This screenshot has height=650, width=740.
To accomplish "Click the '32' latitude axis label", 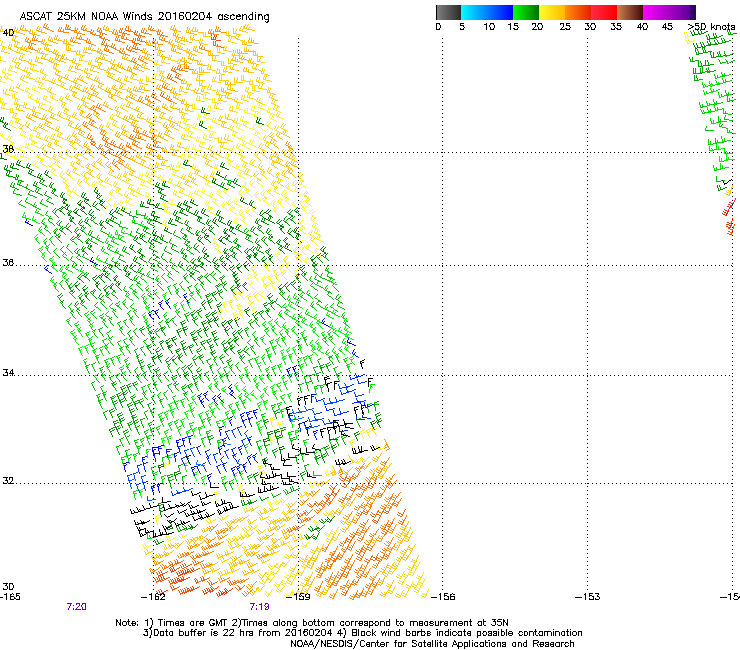I will coord(8,481).
